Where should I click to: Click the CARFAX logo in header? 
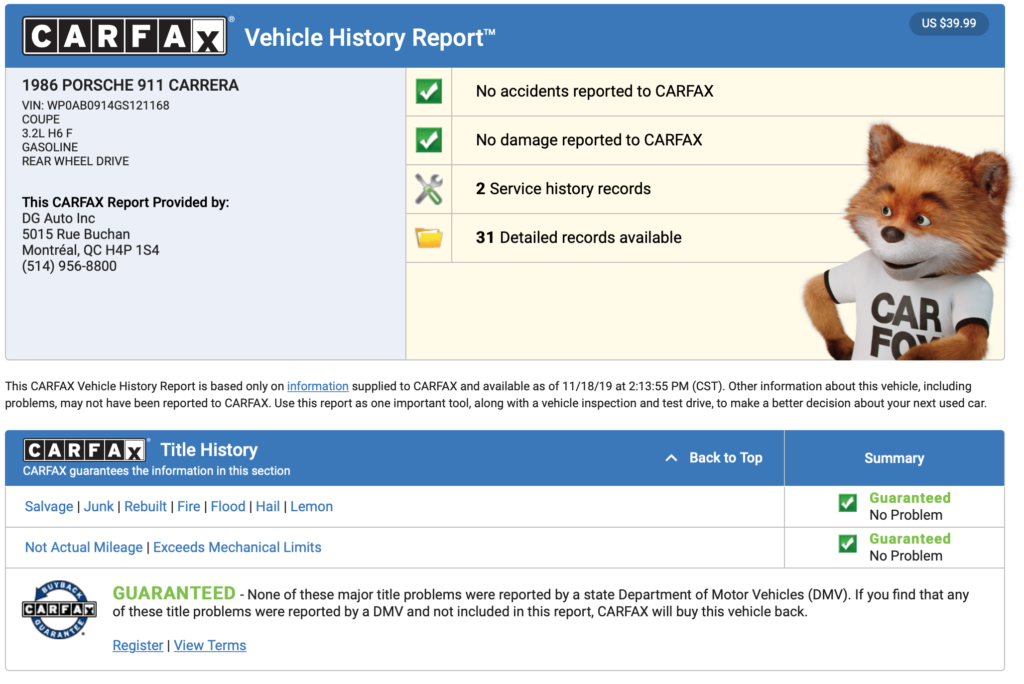tap(126, 36)
